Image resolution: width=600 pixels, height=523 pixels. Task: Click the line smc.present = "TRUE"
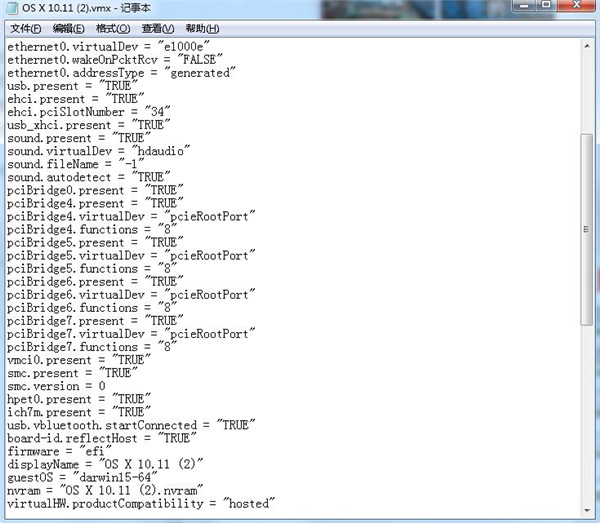point(72,373)
